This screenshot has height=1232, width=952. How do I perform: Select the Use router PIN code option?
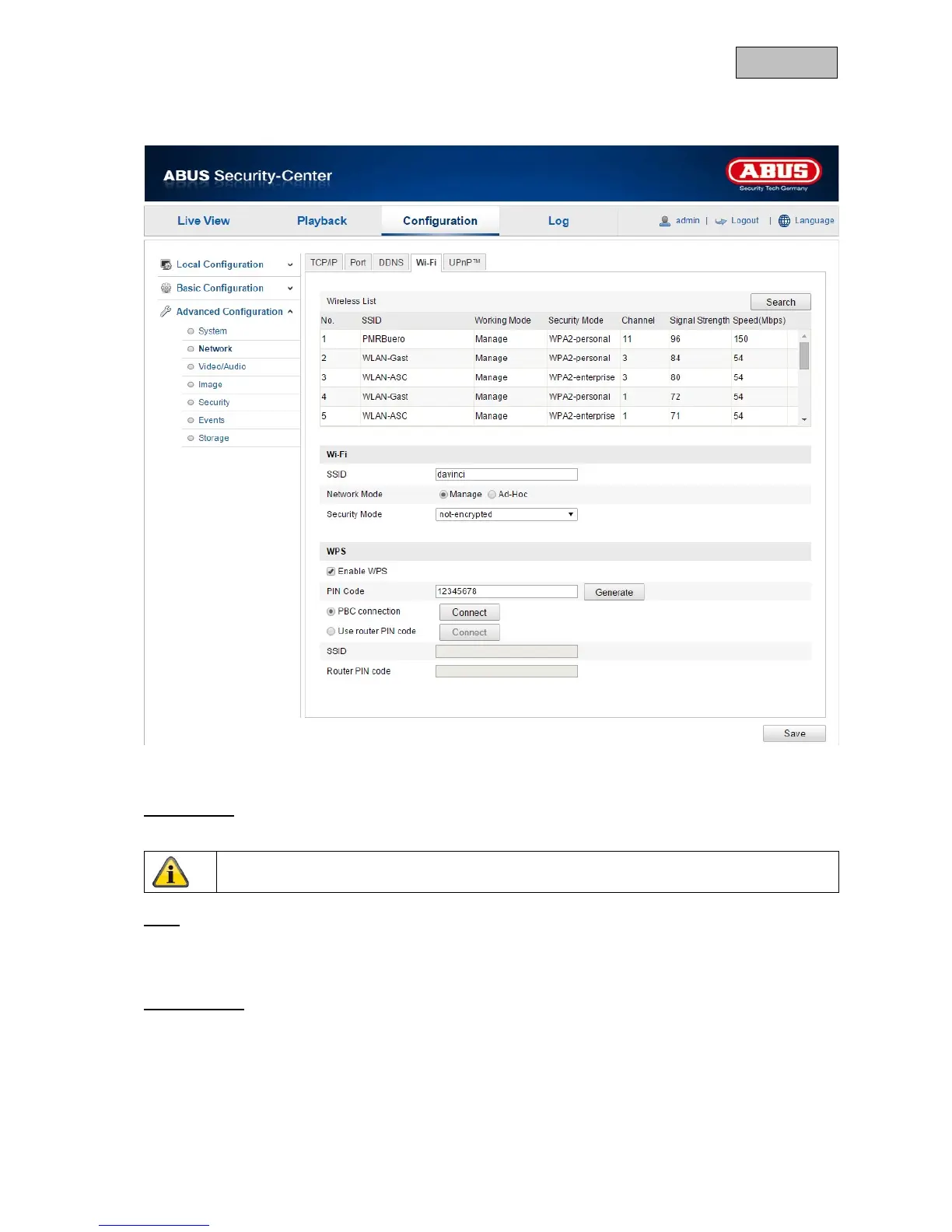pos(331,632)
